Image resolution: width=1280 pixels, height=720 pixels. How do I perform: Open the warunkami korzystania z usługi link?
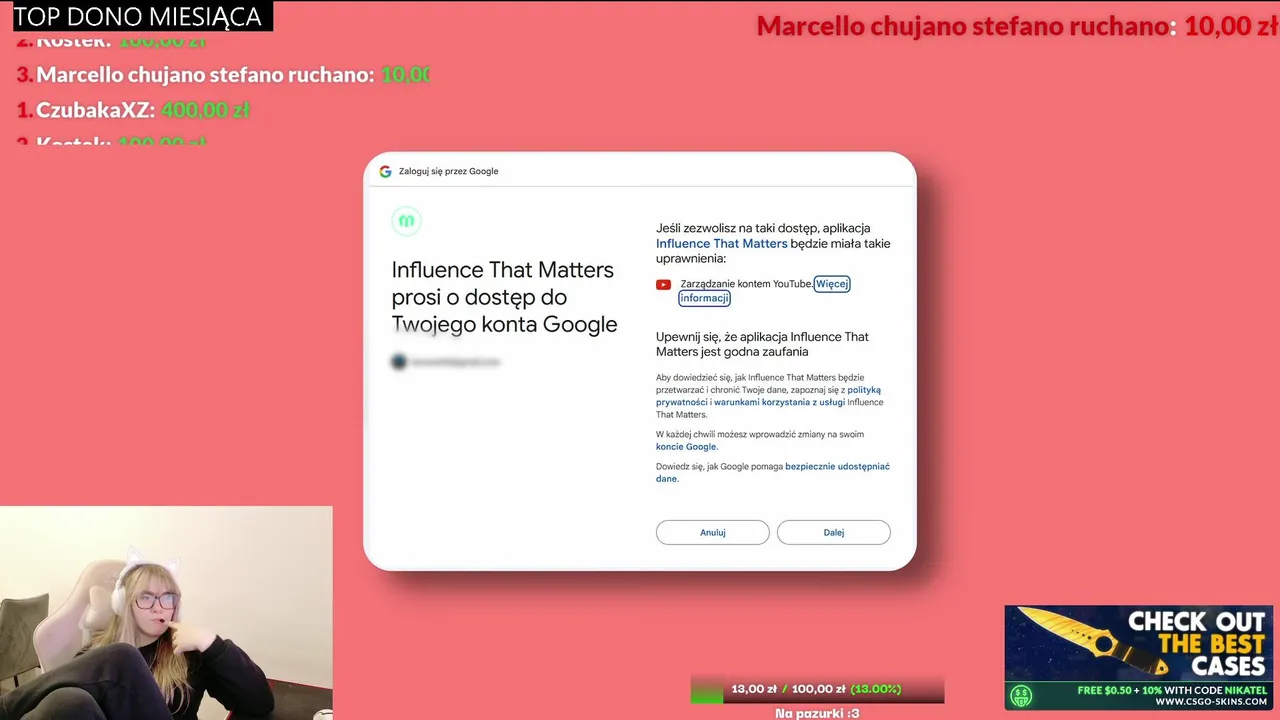point(779,402)
